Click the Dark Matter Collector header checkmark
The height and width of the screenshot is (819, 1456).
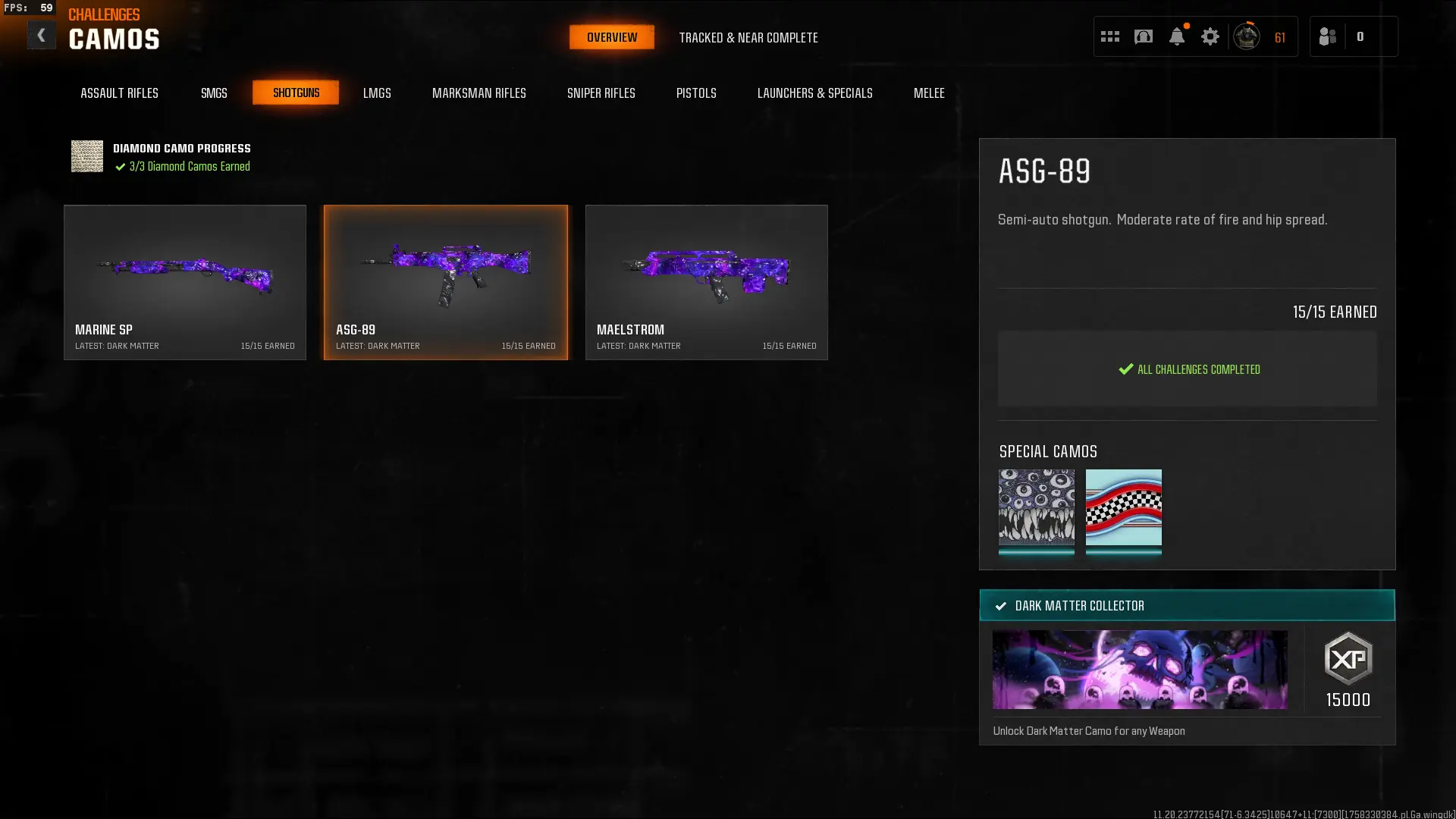[x=1001, y=606]
